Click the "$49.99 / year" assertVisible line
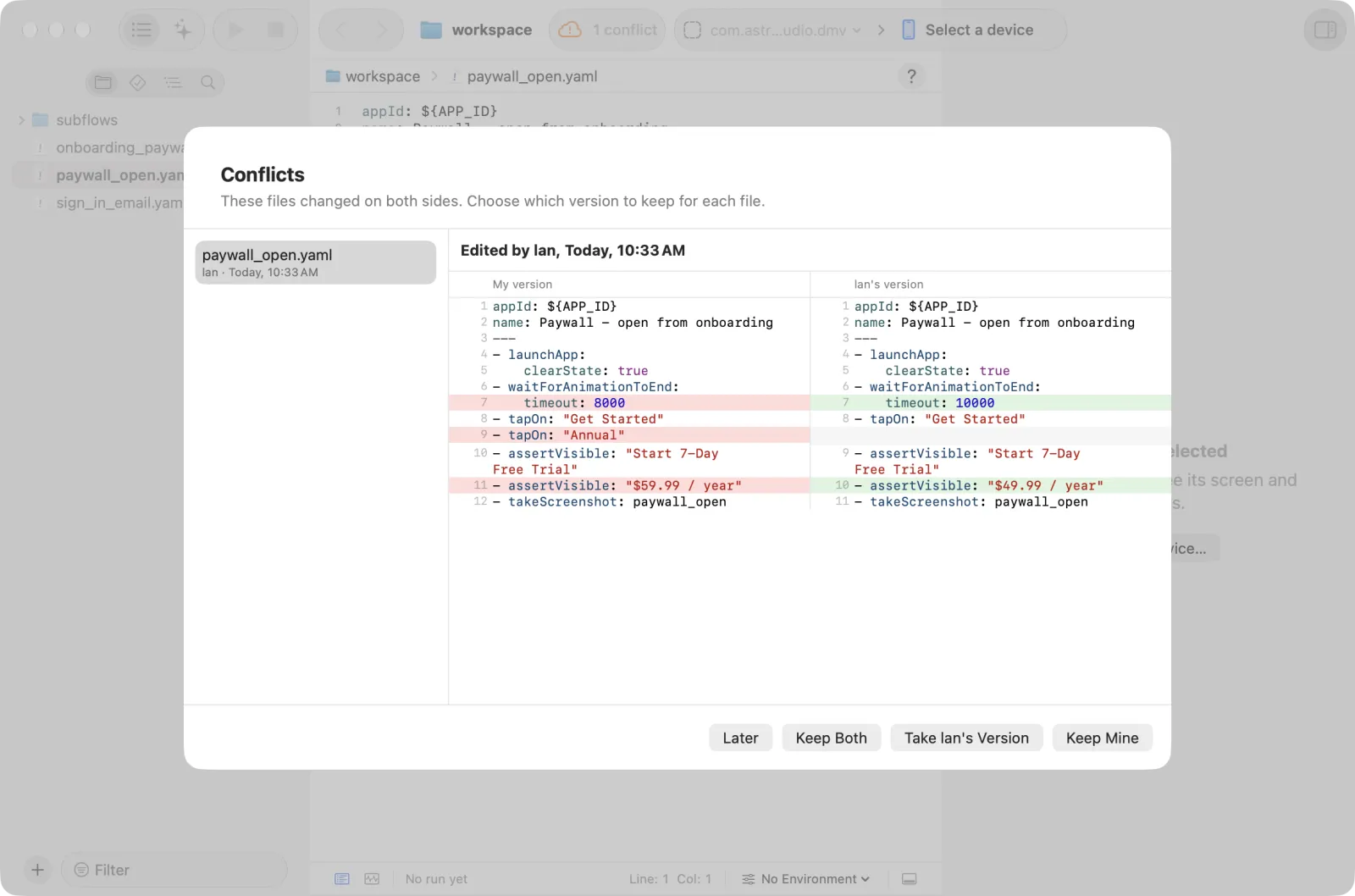Screen dimensions: 1355x896 [991, 485]
